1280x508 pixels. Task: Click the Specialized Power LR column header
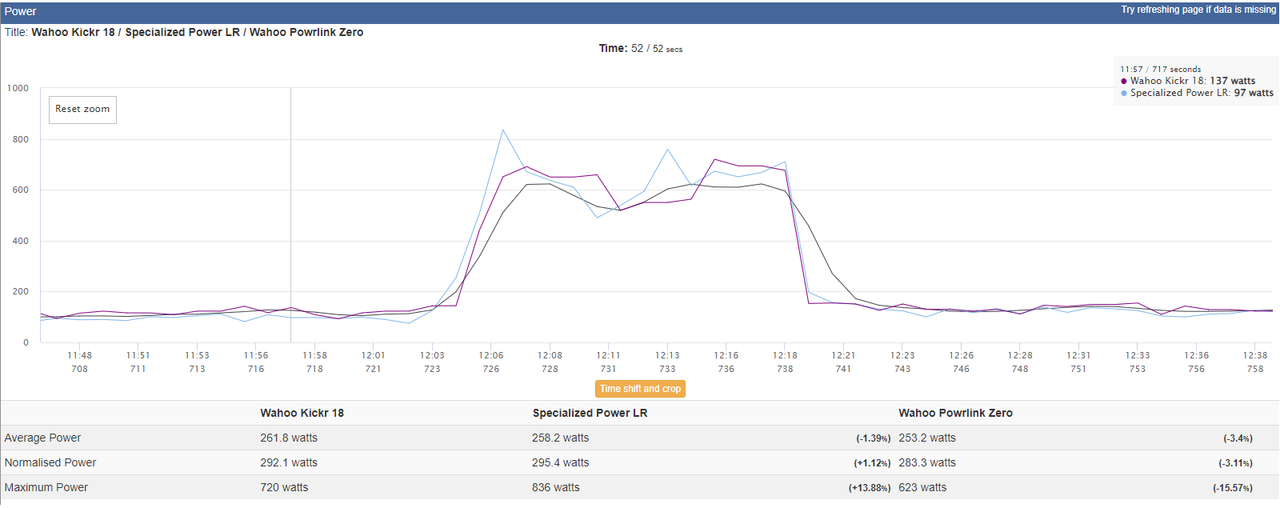[589, 412]
